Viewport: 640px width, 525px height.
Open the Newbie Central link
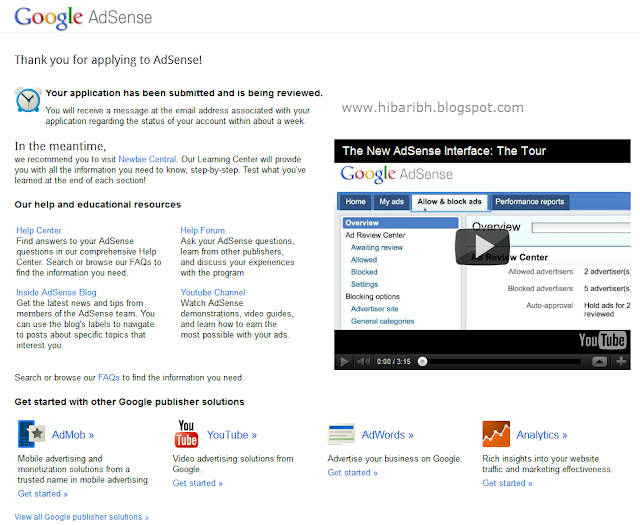pos(148,159)
